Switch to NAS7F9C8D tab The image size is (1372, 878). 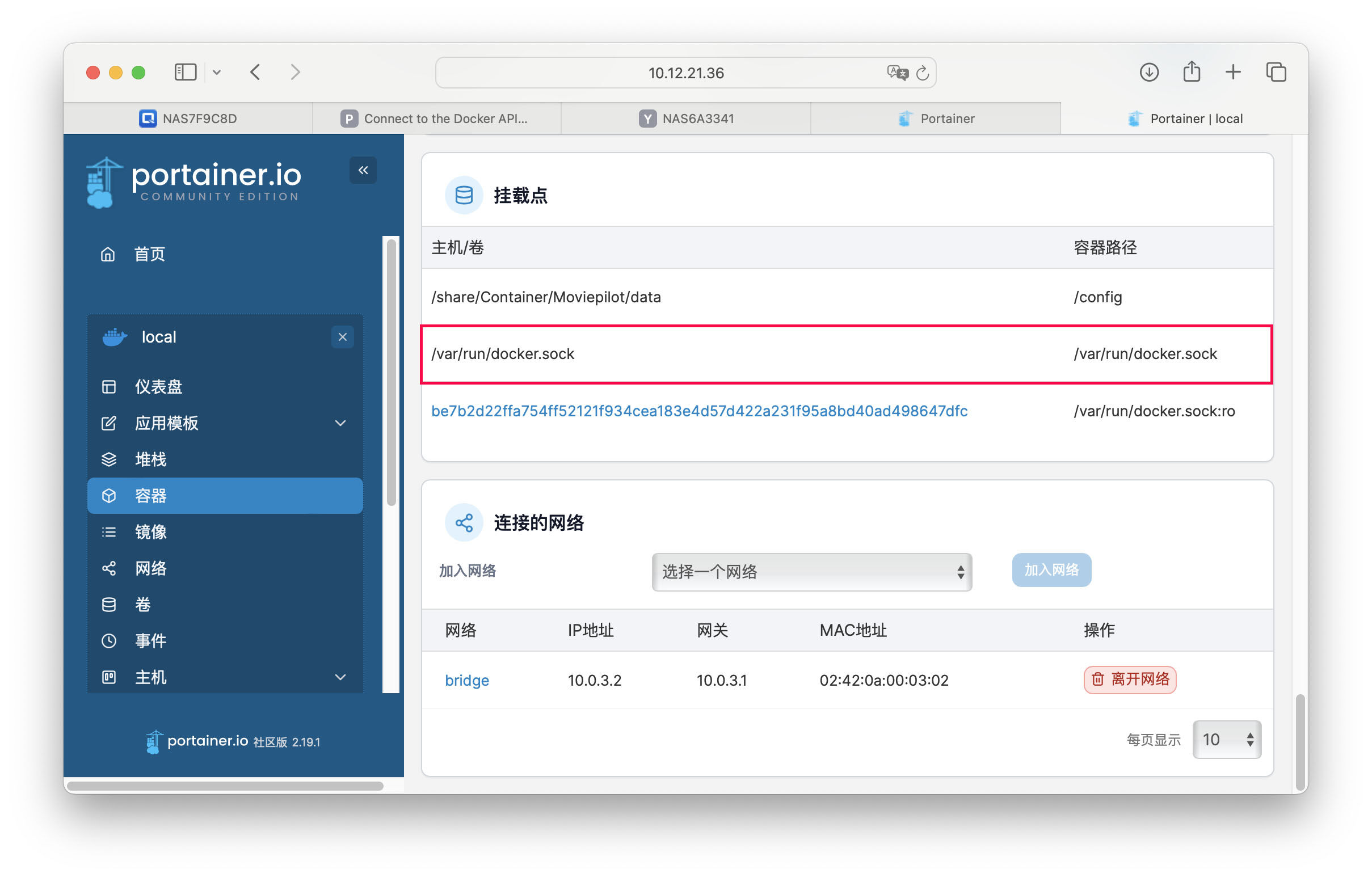pyautogui.click(x=188, y=119)
